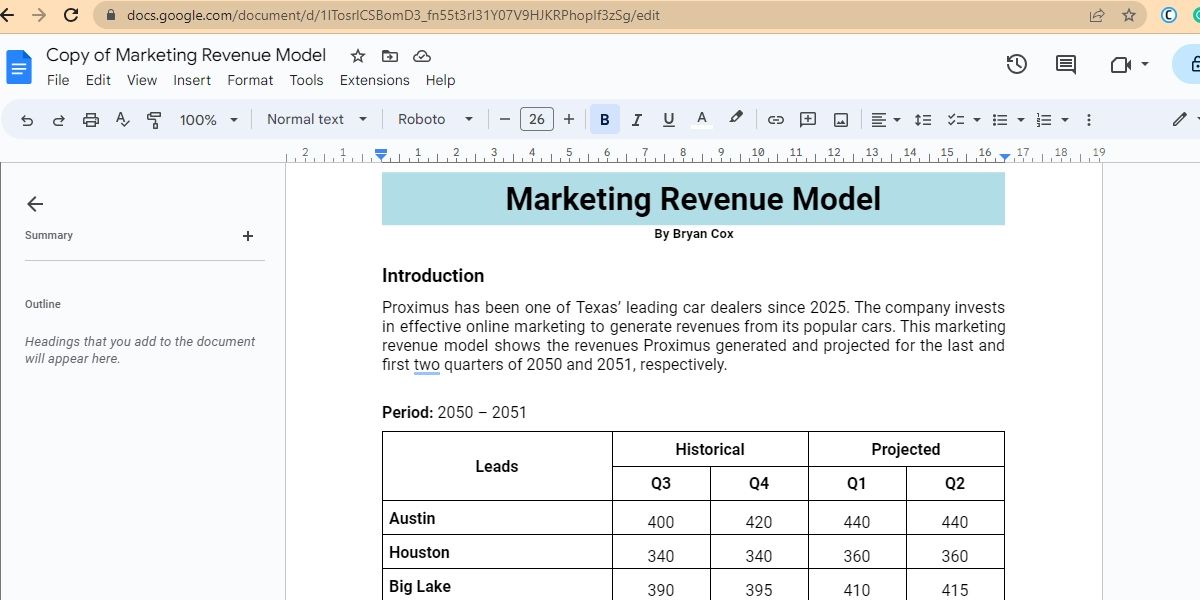
Task: Open the Roboto font dropdown
Action: (x=435, y=119)
